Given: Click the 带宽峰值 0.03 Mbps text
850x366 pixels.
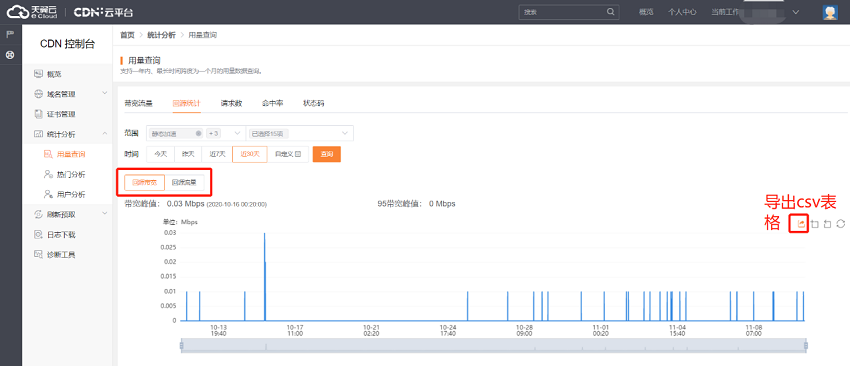Looking at the screenshot, I should click(x=196, y=204).
